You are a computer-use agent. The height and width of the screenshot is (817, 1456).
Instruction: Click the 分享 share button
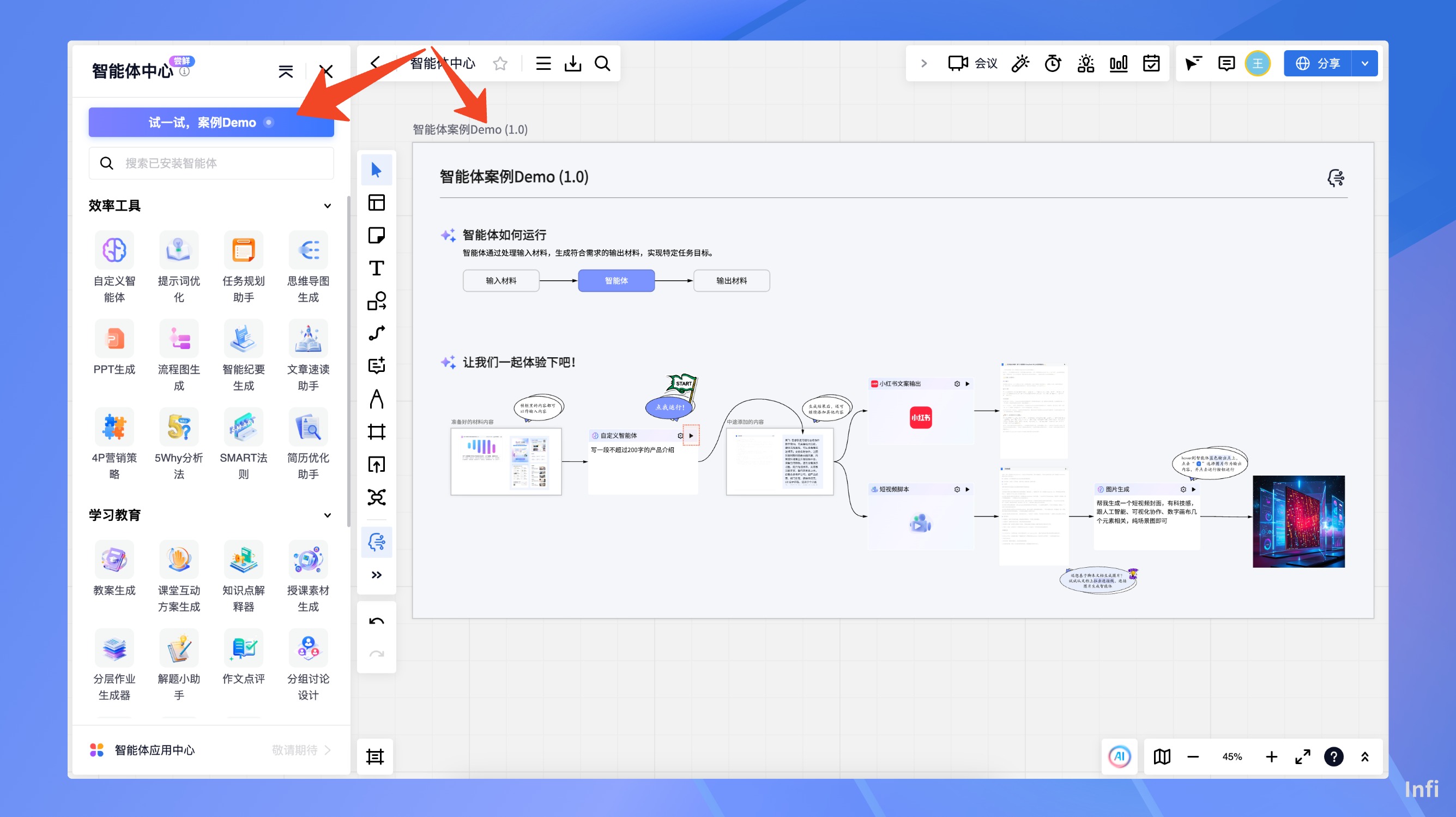tap(1318, 63)
